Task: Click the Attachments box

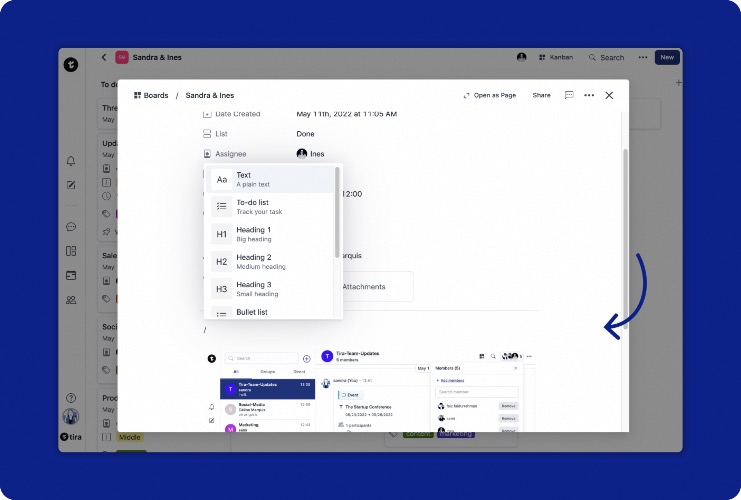Action: click(x=377, y=286)
